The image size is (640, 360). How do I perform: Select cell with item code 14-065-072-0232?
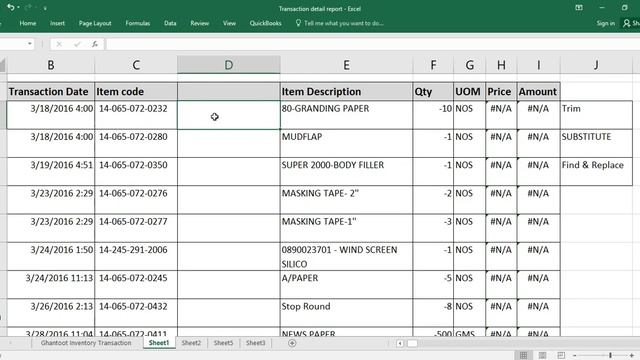pos(136,115)
